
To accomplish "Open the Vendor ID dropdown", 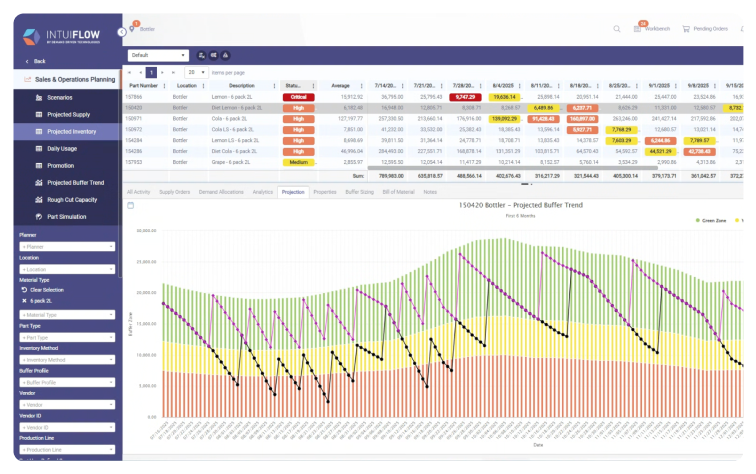I will pyautogui.click(x=67, y=427).
